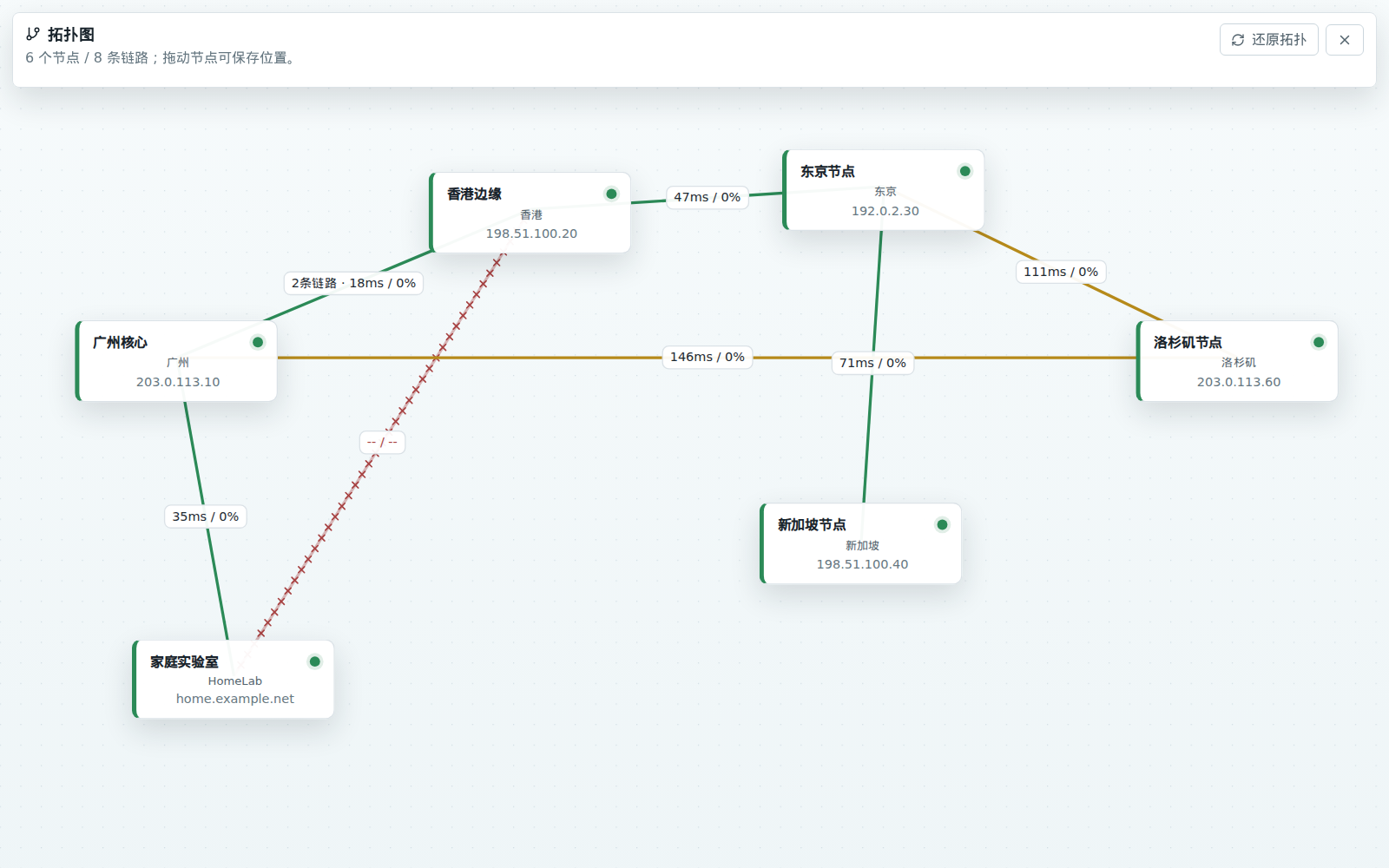Click IP address 192.0.2.30
The image size is (1389, 868).
tap(885, 211)
